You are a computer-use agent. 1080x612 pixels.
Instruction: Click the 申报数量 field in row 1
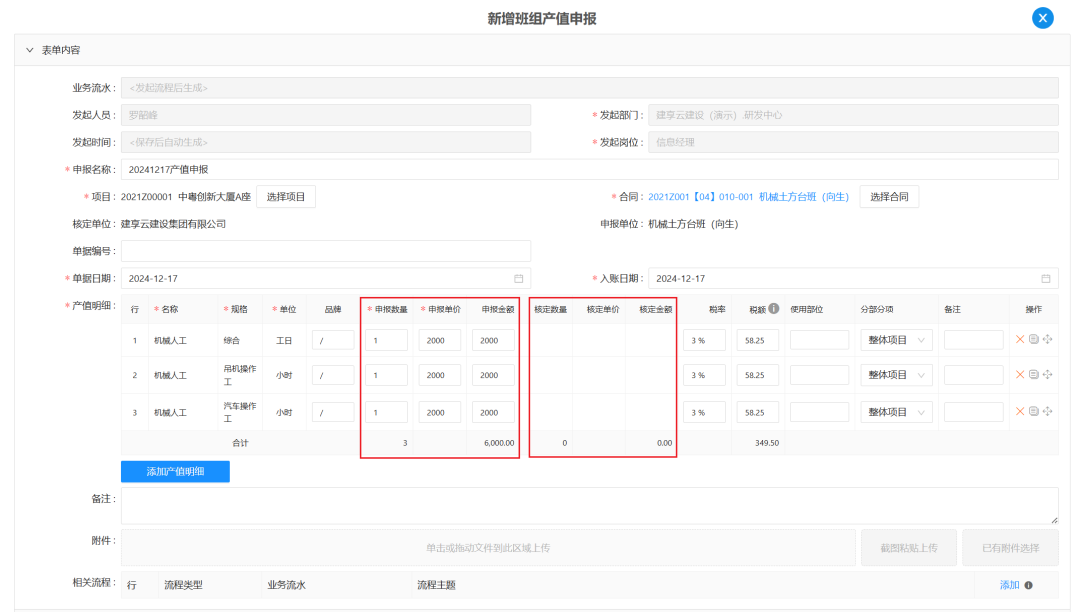(386, 340)
